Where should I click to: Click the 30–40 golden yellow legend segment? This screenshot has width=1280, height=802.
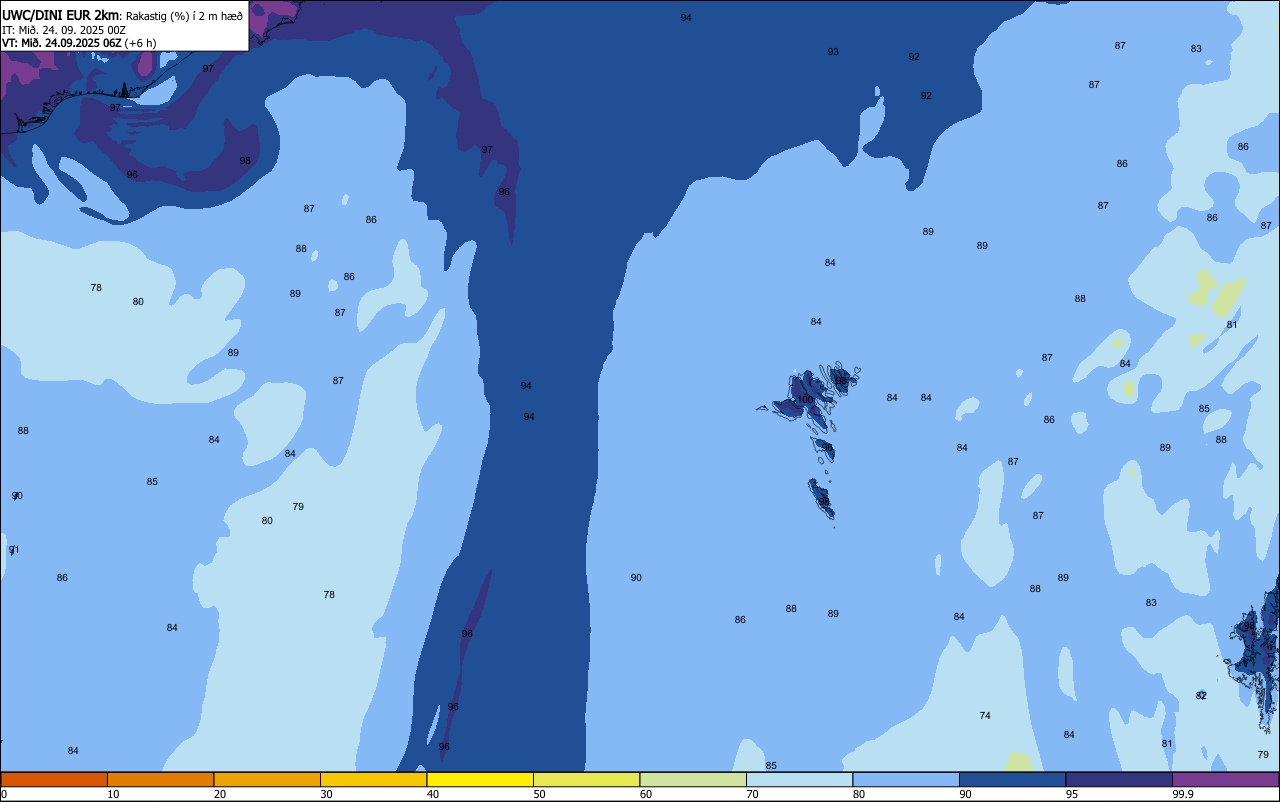(x=373, y=779)
